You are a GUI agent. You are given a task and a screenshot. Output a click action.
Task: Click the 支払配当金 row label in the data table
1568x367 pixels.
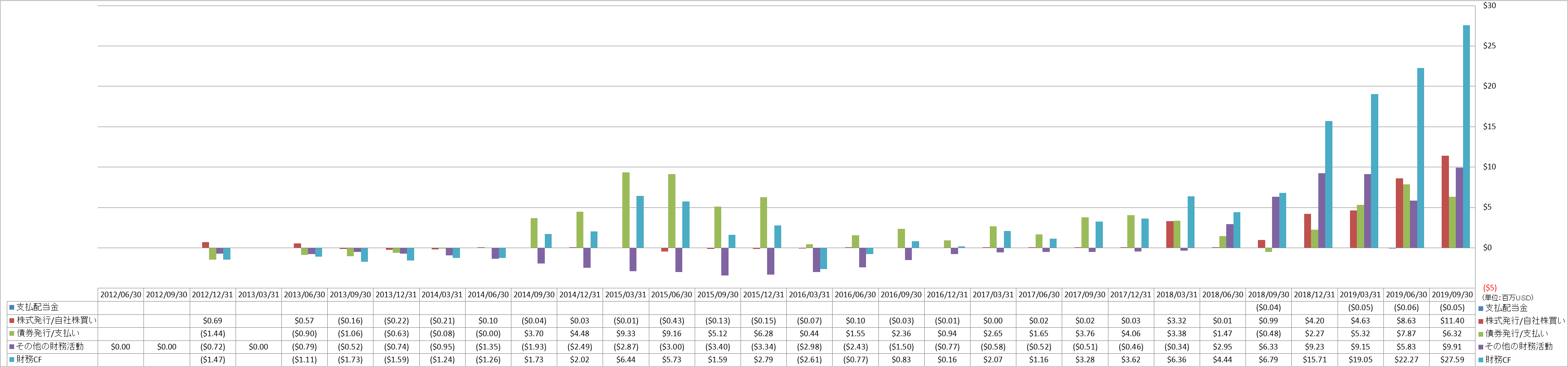pos(37,308)
